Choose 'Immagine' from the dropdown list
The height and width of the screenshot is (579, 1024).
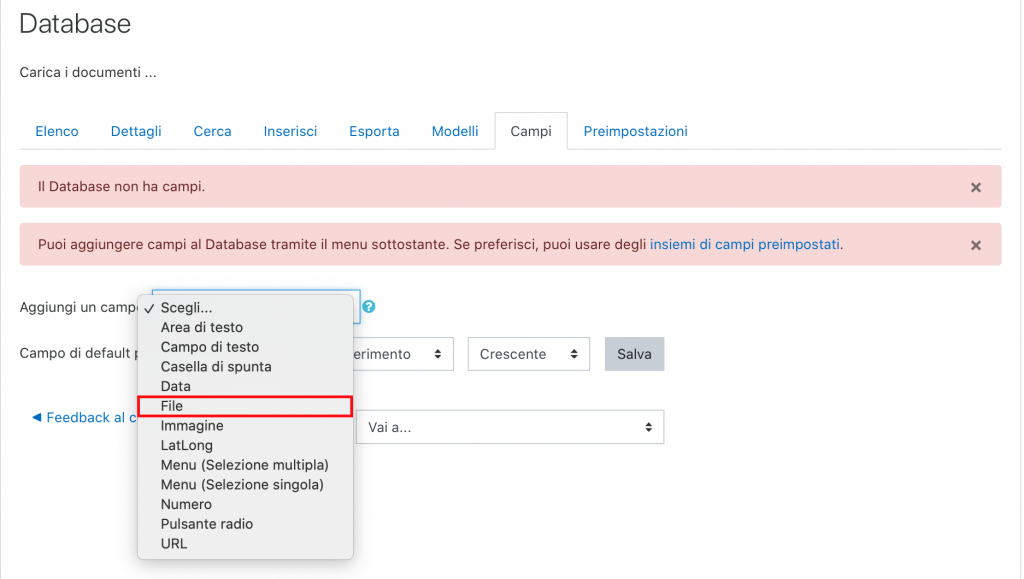[246, 426]
